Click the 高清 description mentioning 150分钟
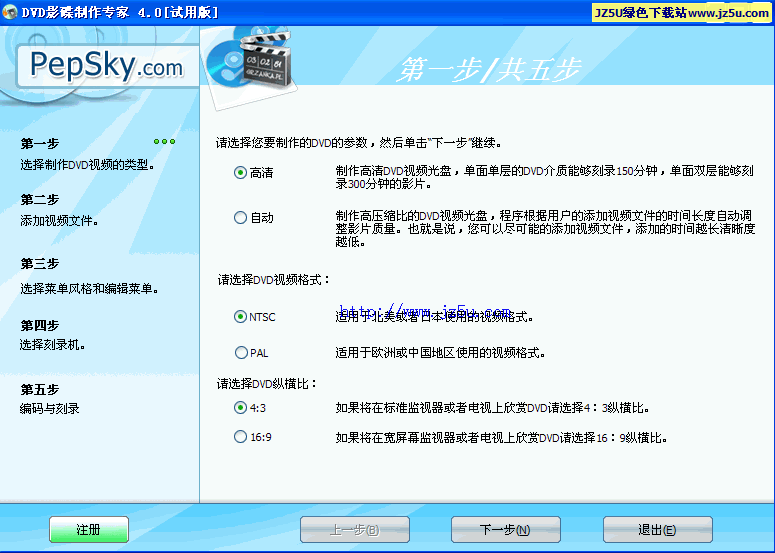The image size is (775, 553). pos(545,177)
